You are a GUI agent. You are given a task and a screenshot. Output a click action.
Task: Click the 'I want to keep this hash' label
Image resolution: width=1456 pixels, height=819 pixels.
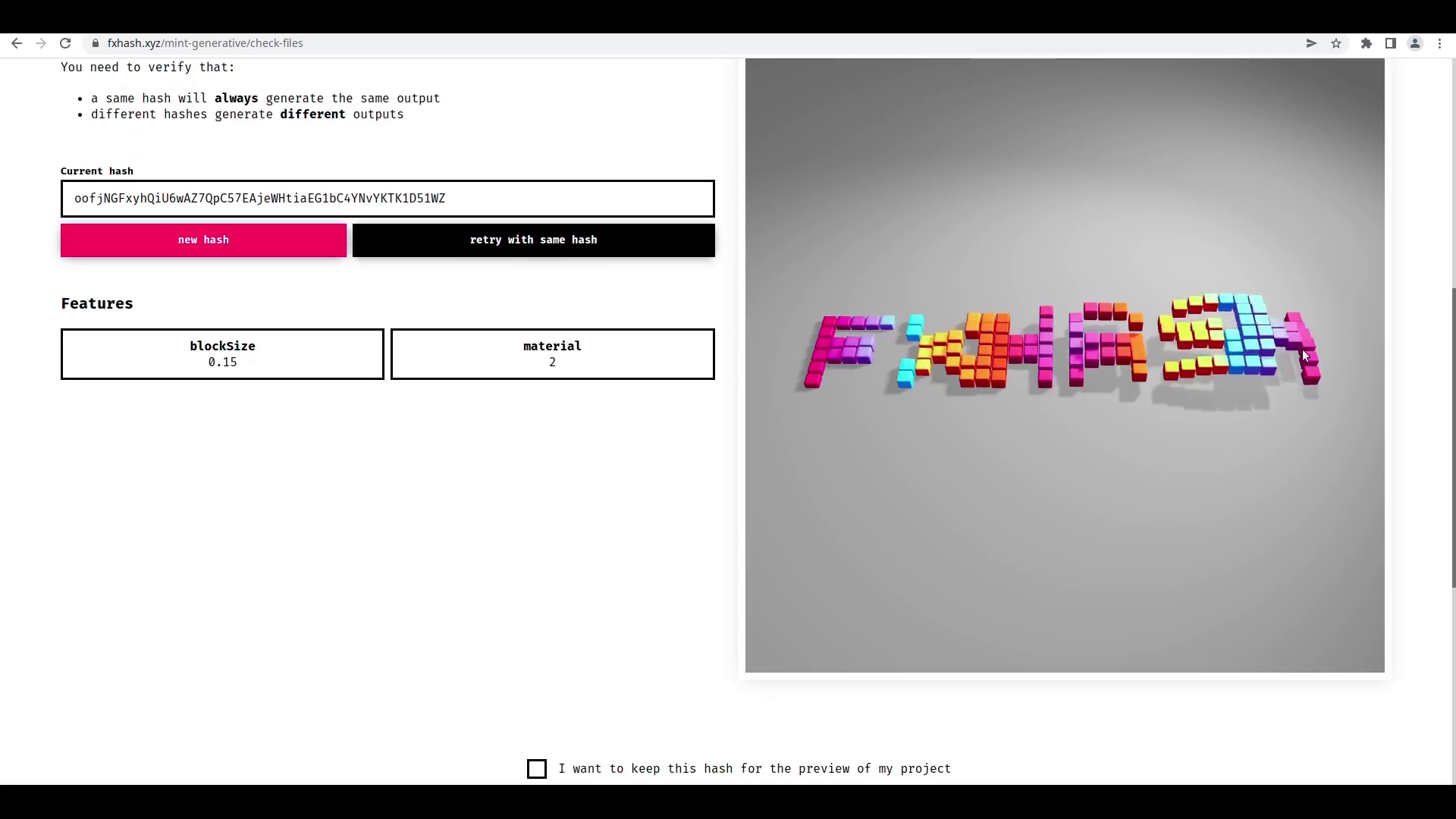coord(754,769)
